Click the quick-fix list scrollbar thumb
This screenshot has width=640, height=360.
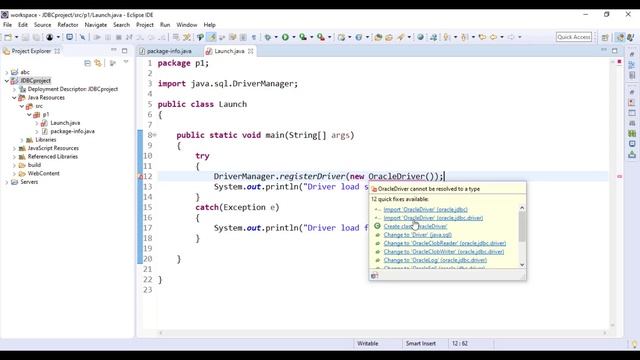point(522,227)
